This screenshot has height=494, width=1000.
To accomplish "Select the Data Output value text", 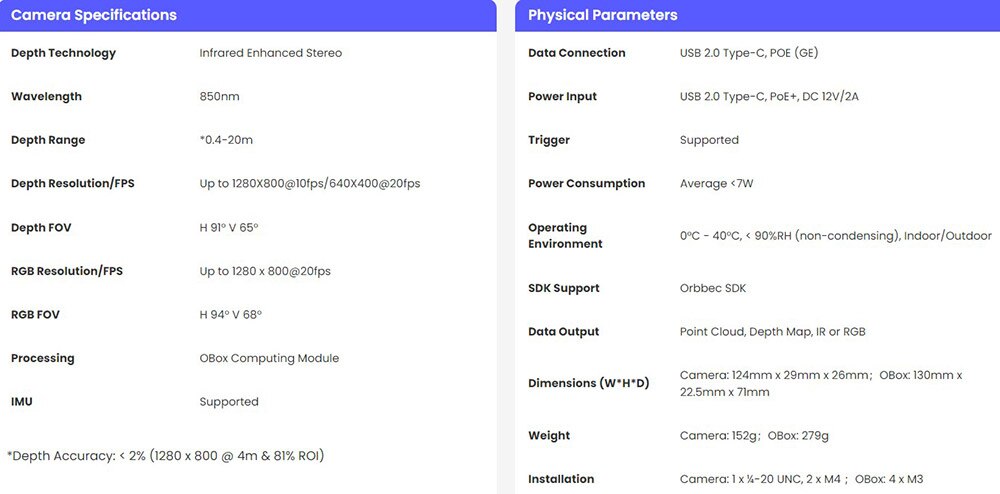I will click(x=772, y=331).
